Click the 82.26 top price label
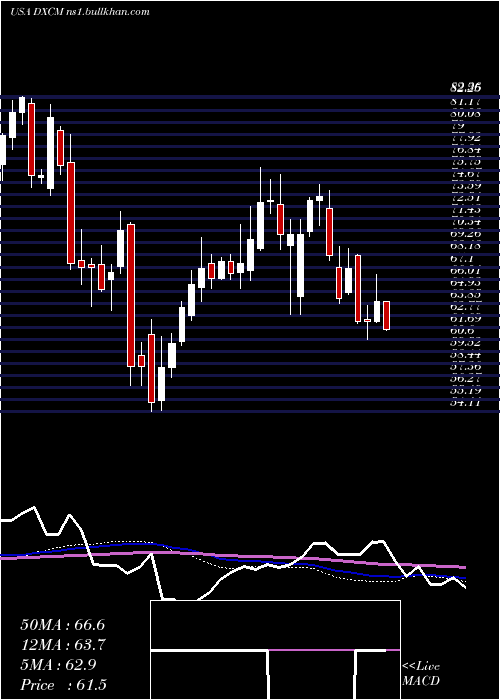500x700 pixels. pos(465,89)
